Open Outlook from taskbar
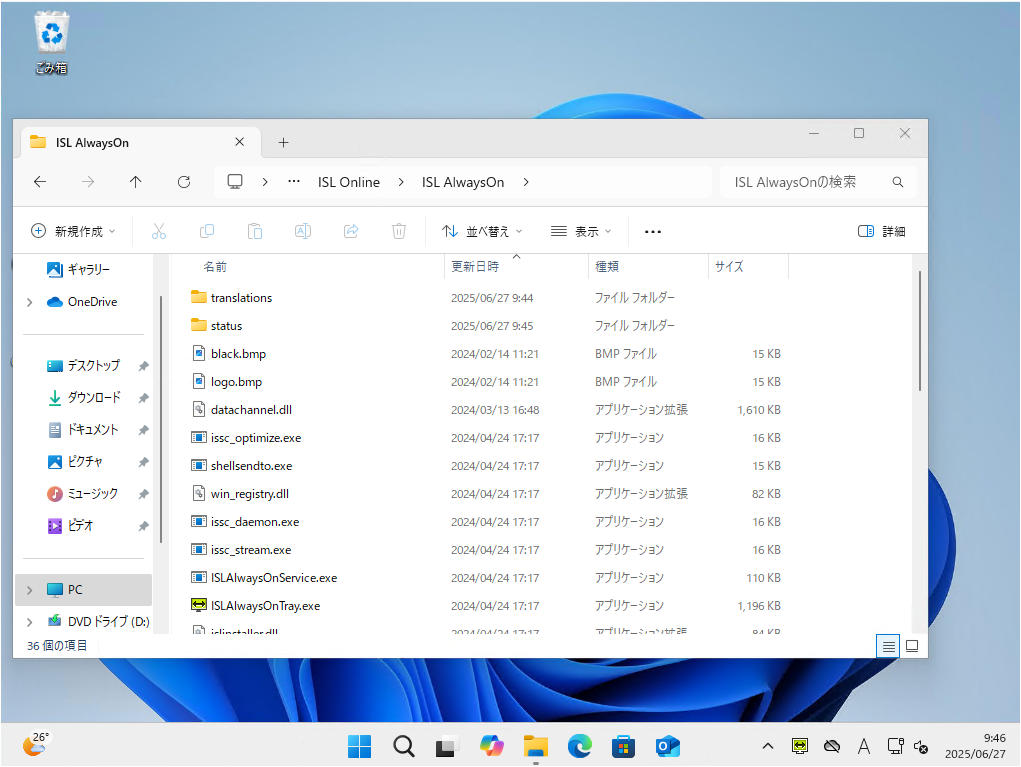 (x=667, y=746)
